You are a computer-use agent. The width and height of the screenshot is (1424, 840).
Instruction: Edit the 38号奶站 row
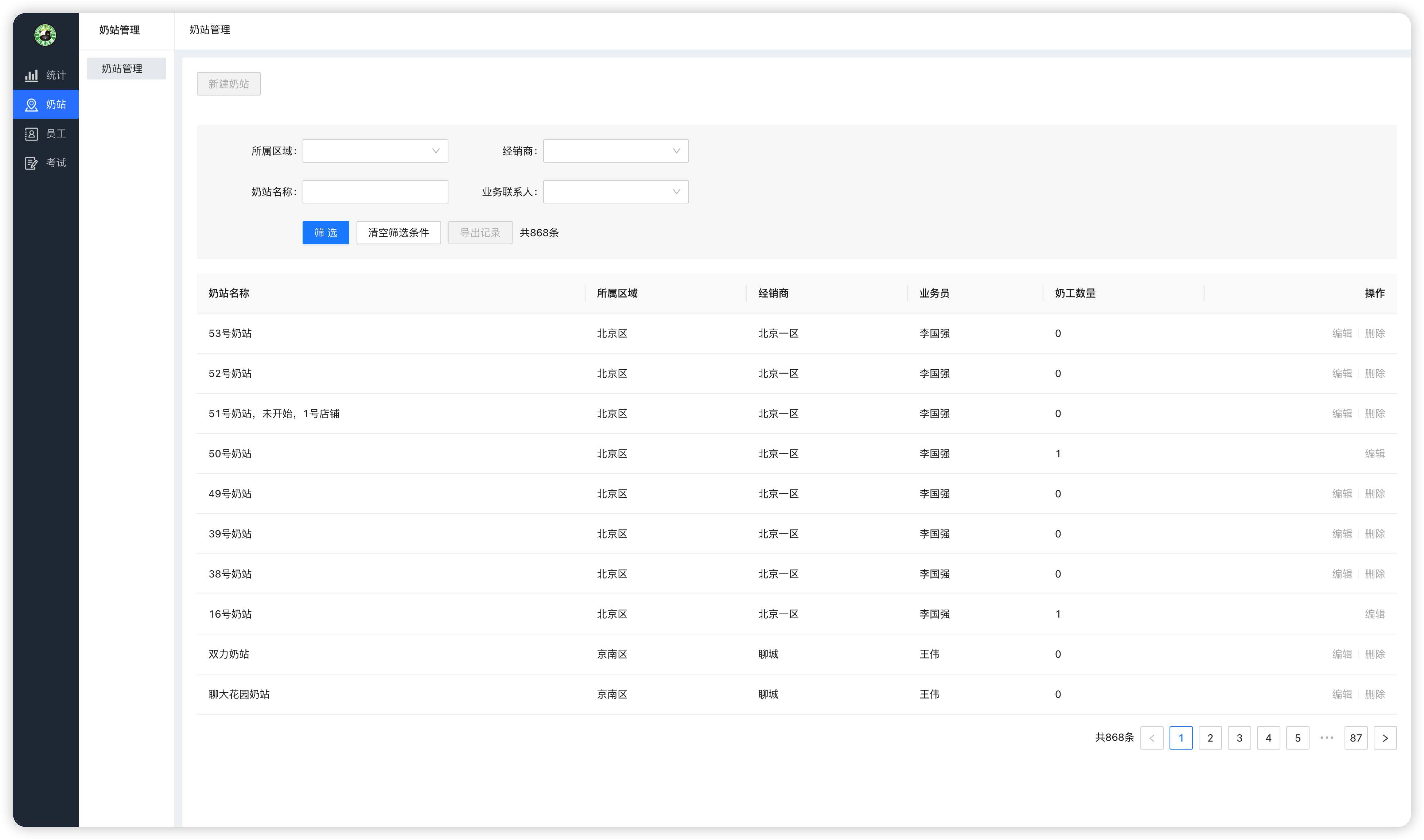click(1342, 575)
